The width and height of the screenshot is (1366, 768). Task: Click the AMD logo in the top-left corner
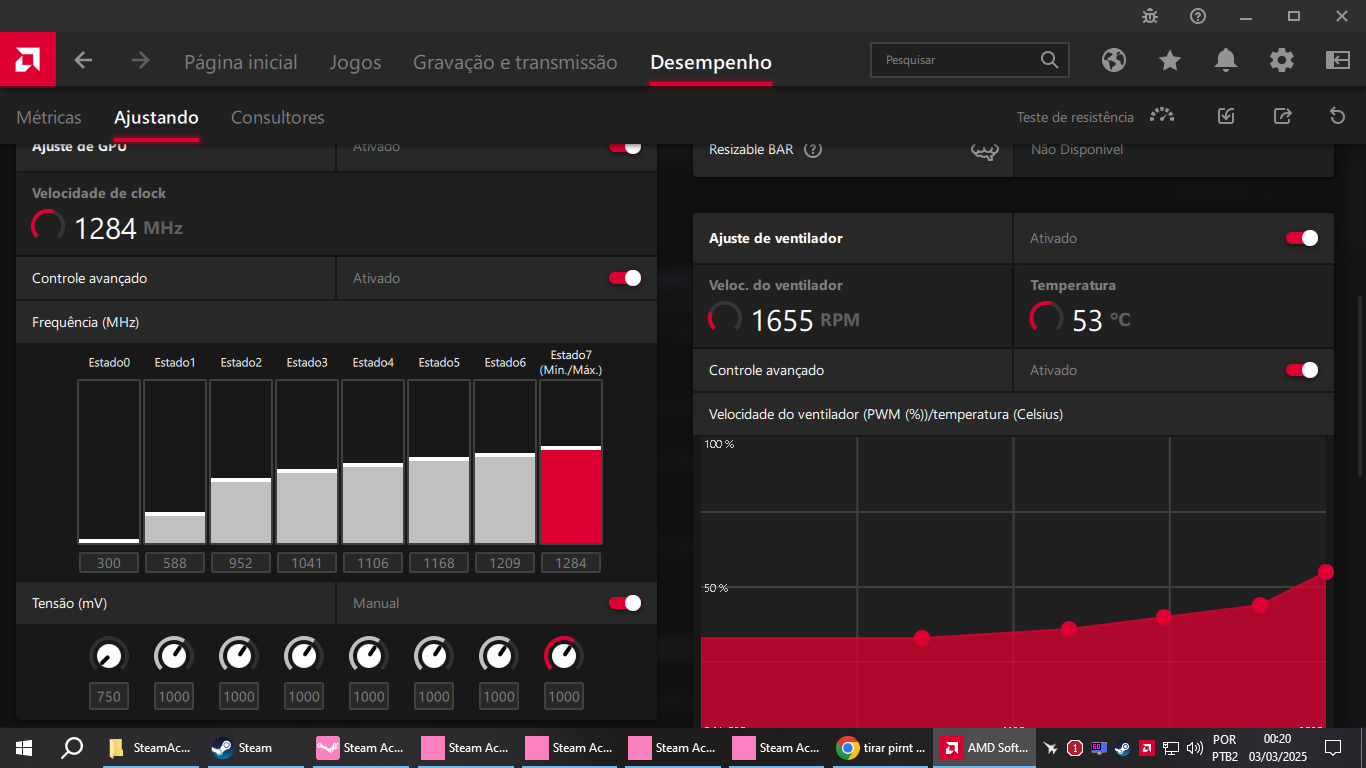[x=27, y=60]
